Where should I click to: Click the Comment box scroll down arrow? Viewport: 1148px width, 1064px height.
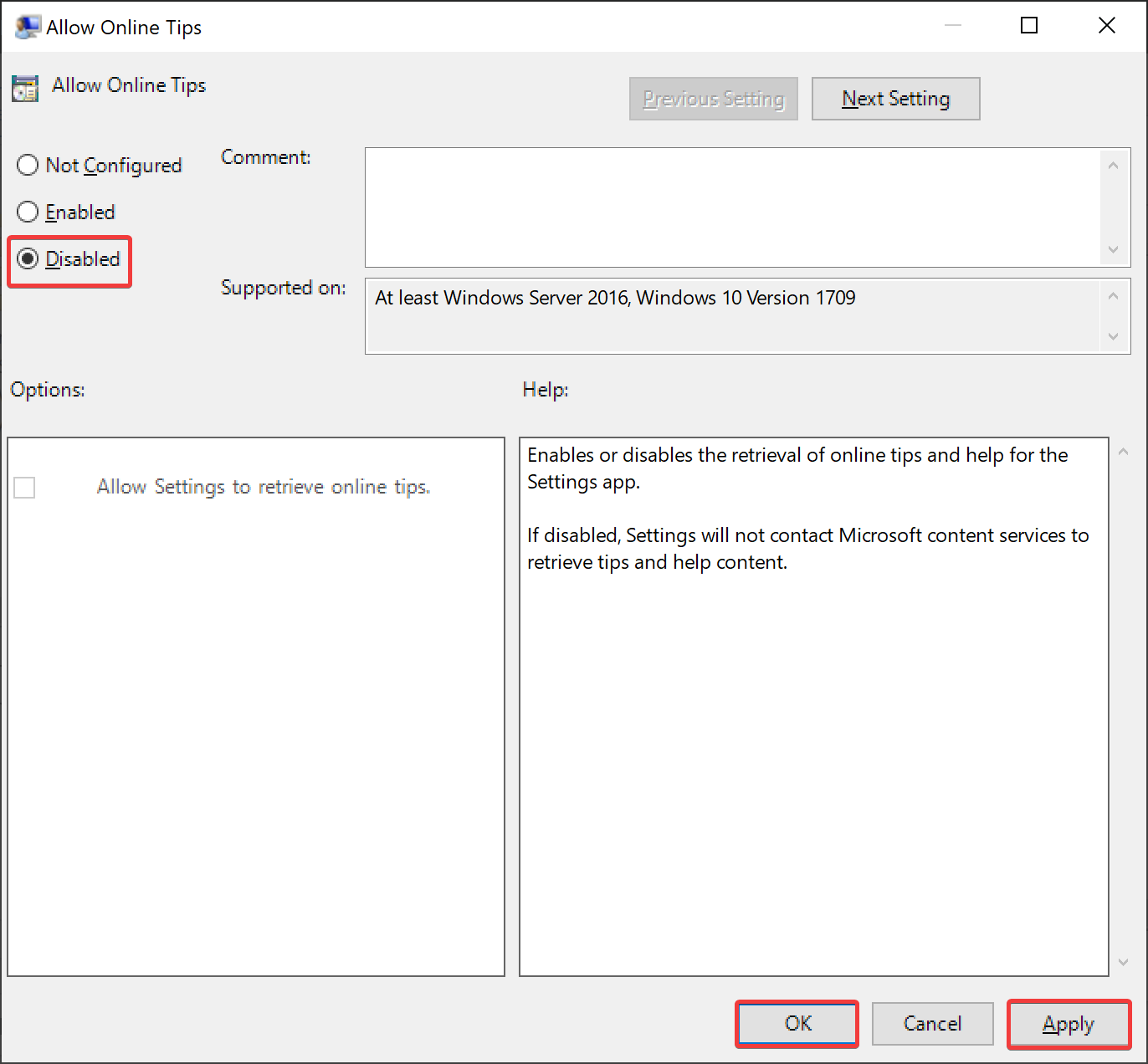click(x=1113, y=249)
